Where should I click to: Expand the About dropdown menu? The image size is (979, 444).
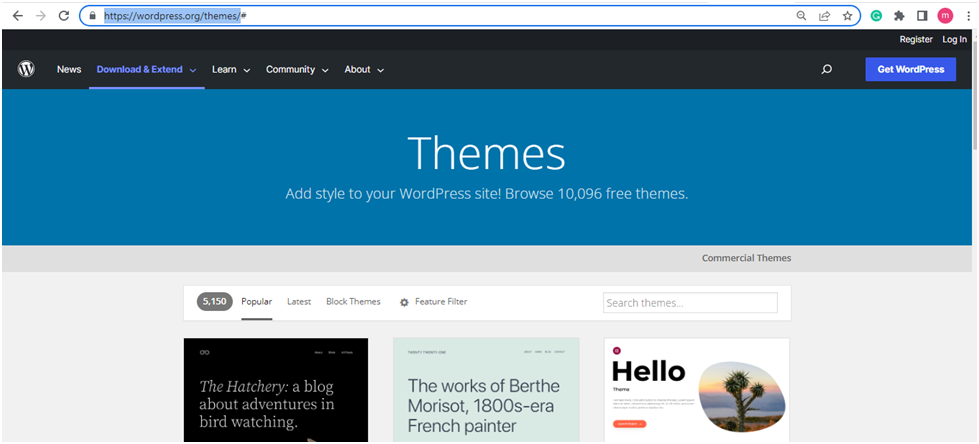click(364, 69)
